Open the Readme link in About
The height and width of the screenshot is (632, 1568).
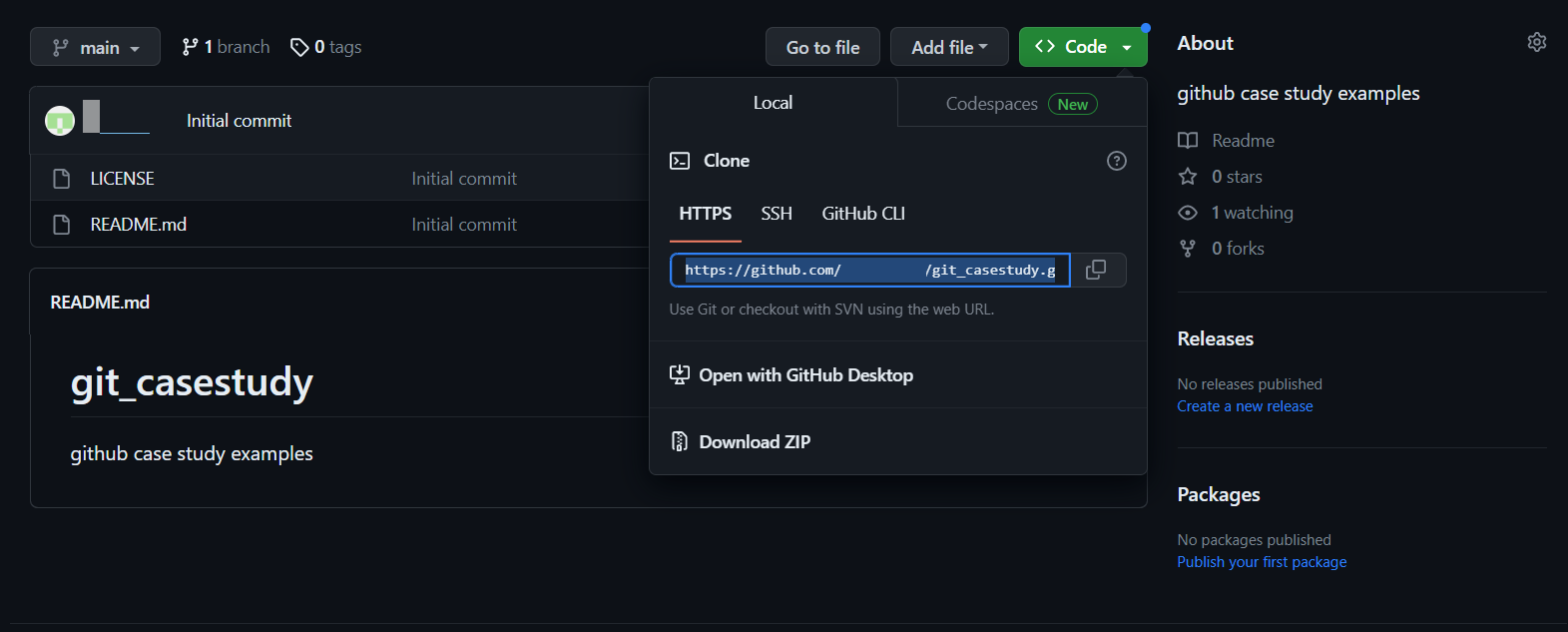tap(1243, 141)
